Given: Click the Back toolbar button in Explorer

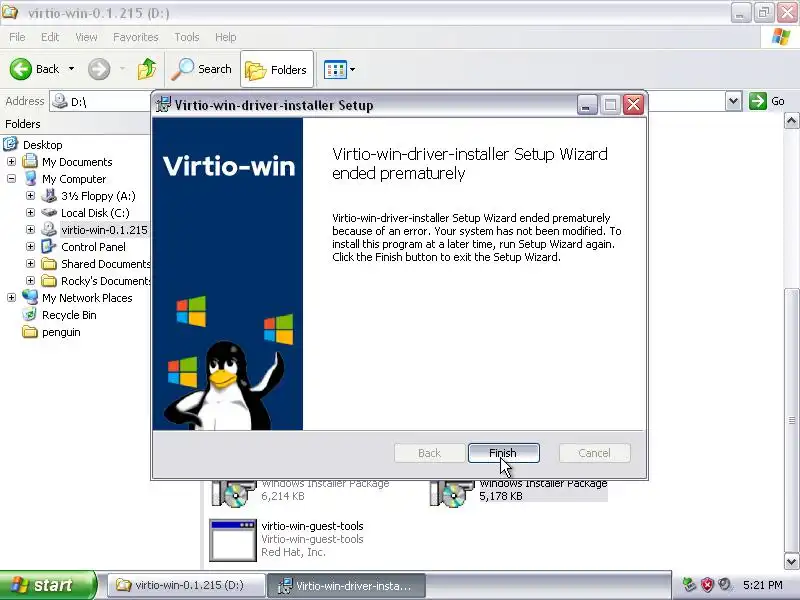Looking at the screenshot, I should point(35,69).
